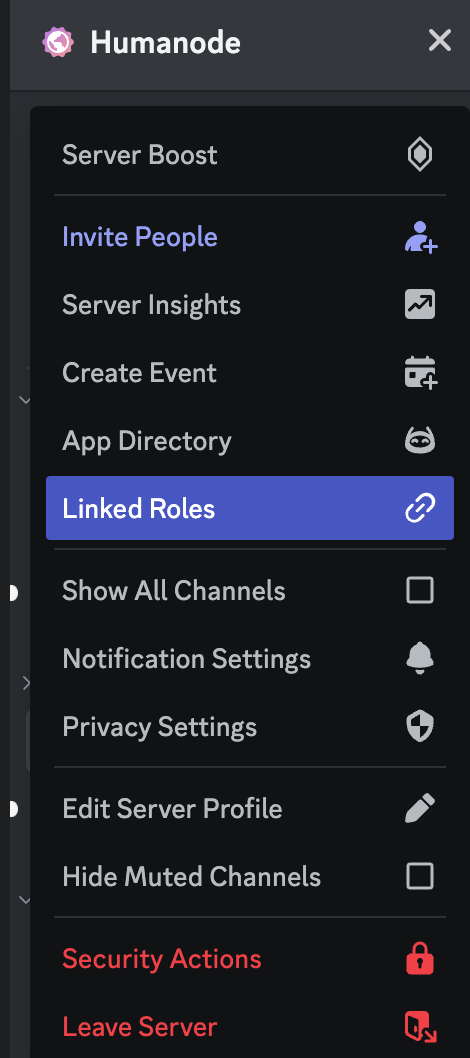The image size is (470, 1058).
Task: Collapse the category chevron beside Create Event
Action: click(x=25, y=400)
